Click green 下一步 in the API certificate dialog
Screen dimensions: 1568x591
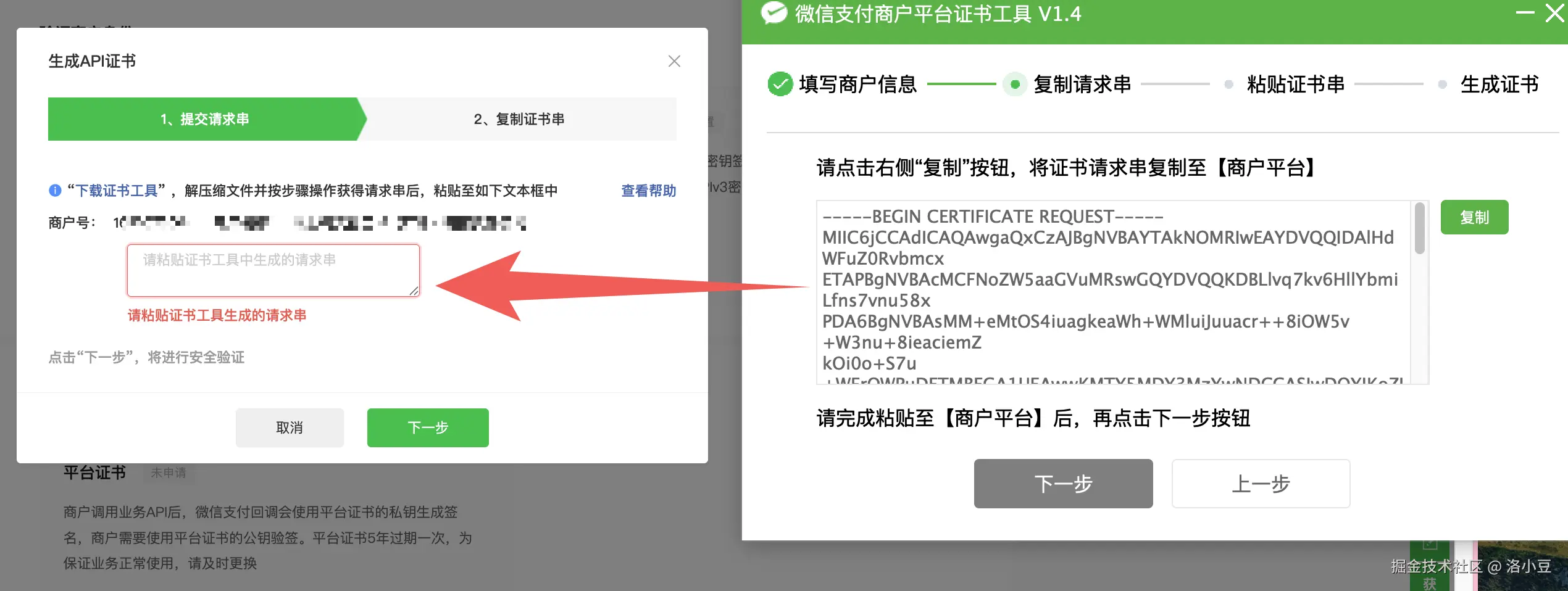click(428, 428)
